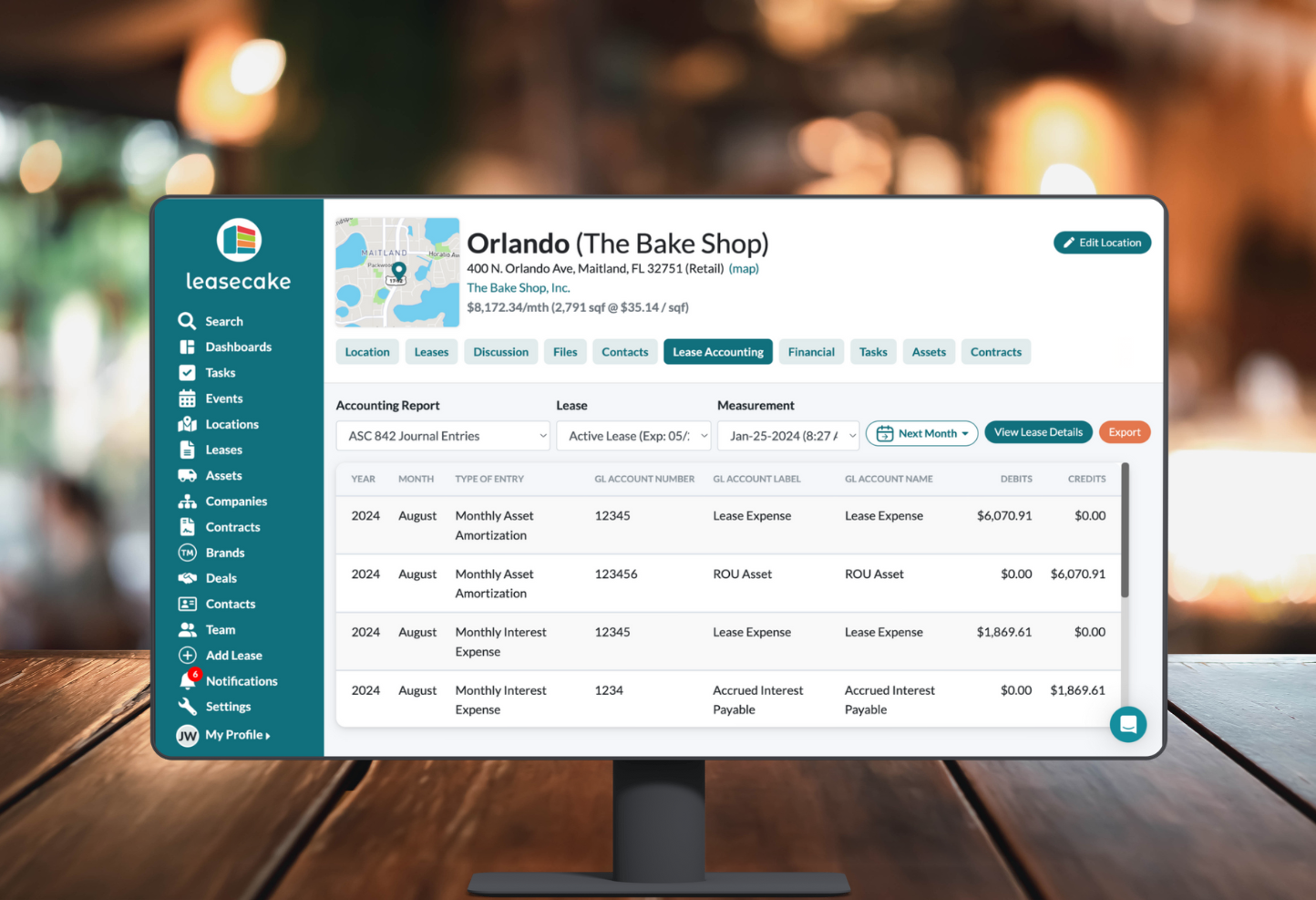Click the Notifications bell icon with badge
The width and height of the screenshot is (1316, 900).
189,680
